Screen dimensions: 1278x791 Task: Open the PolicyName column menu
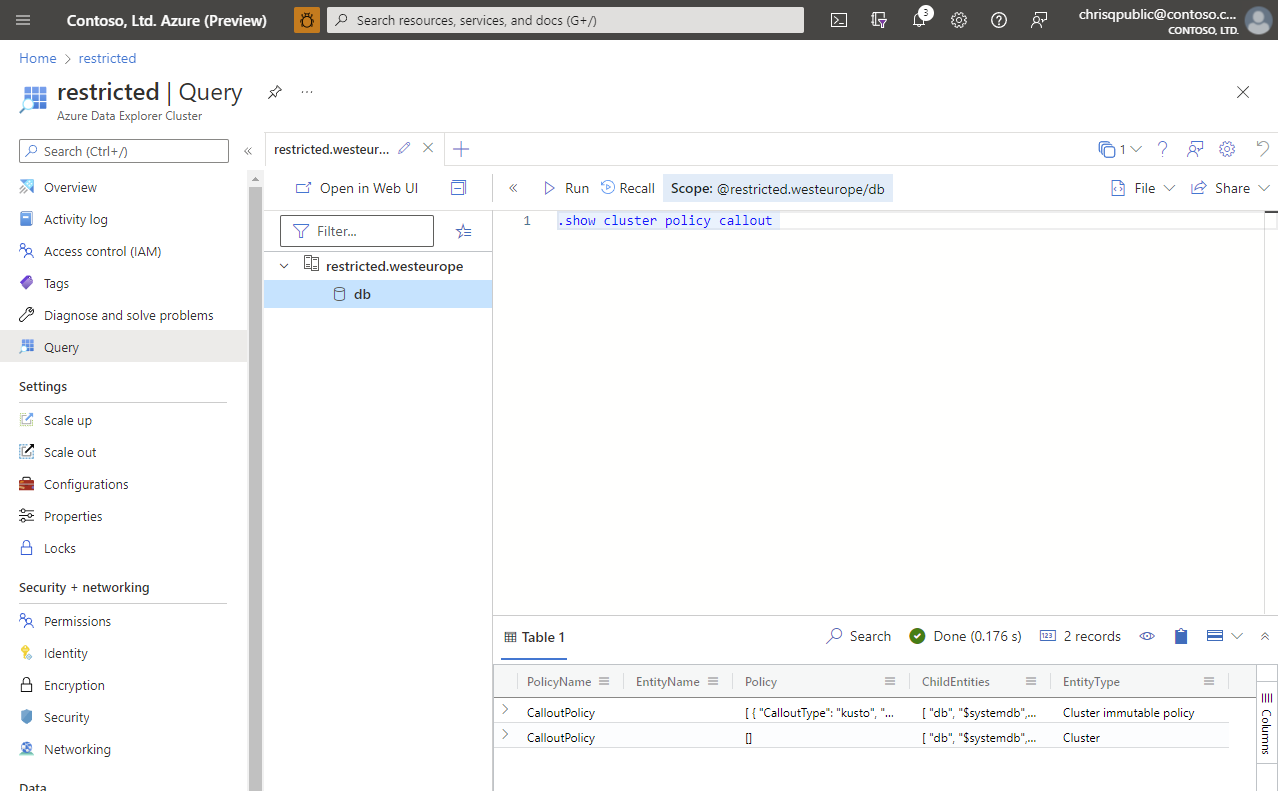click(x=604, y=681)
